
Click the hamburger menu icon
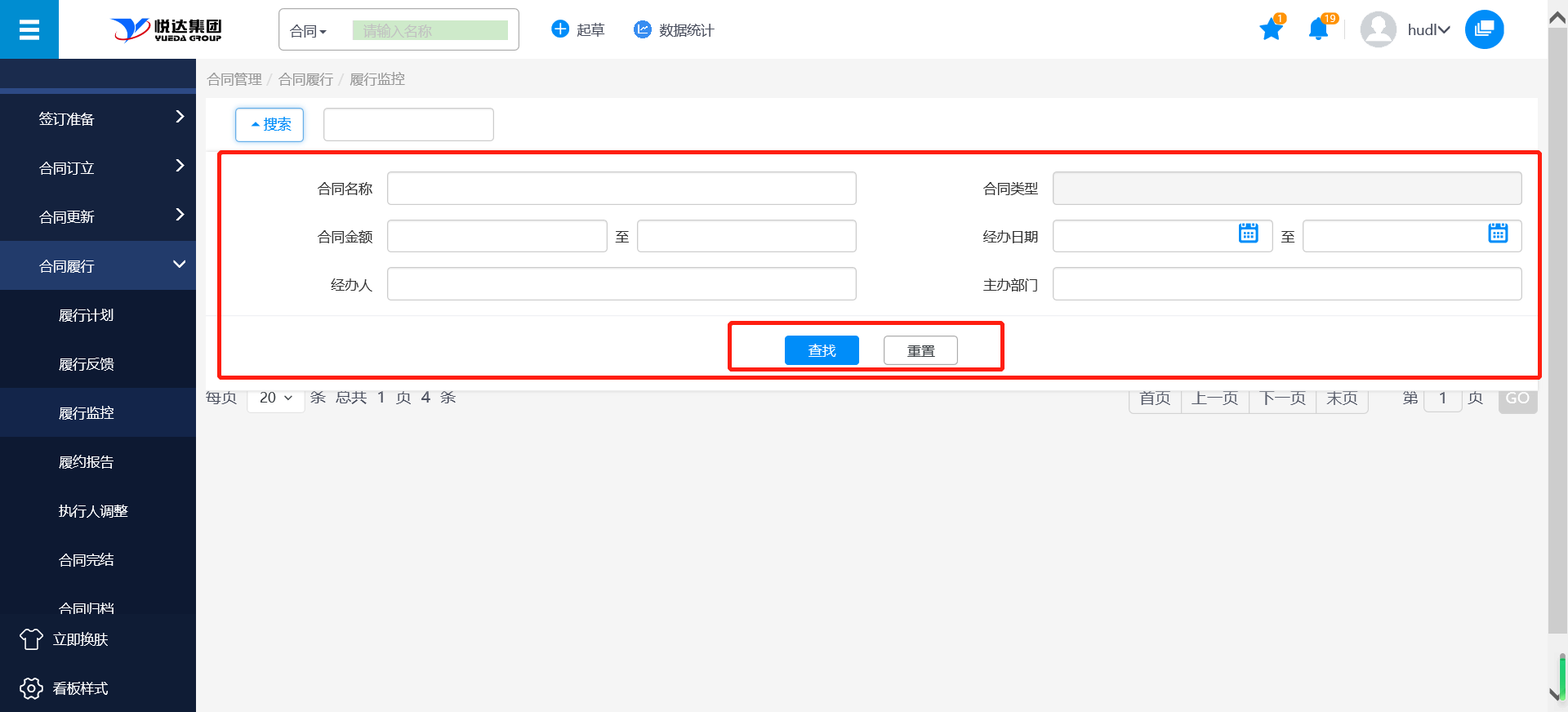[29, 29]
